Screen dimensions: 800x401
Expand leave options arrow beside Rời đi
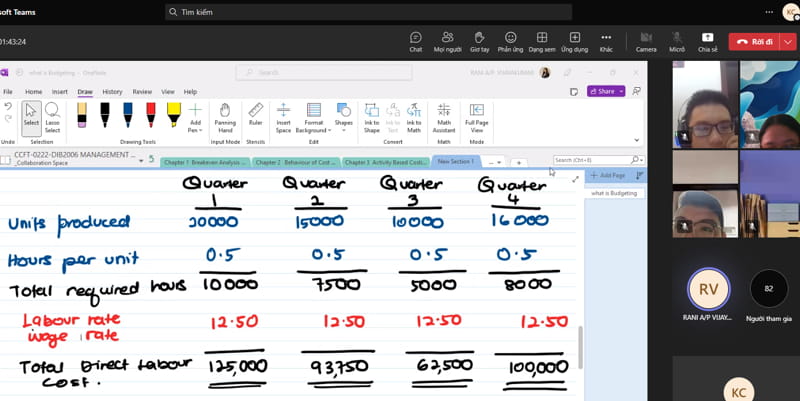click(x=789, y=41)
